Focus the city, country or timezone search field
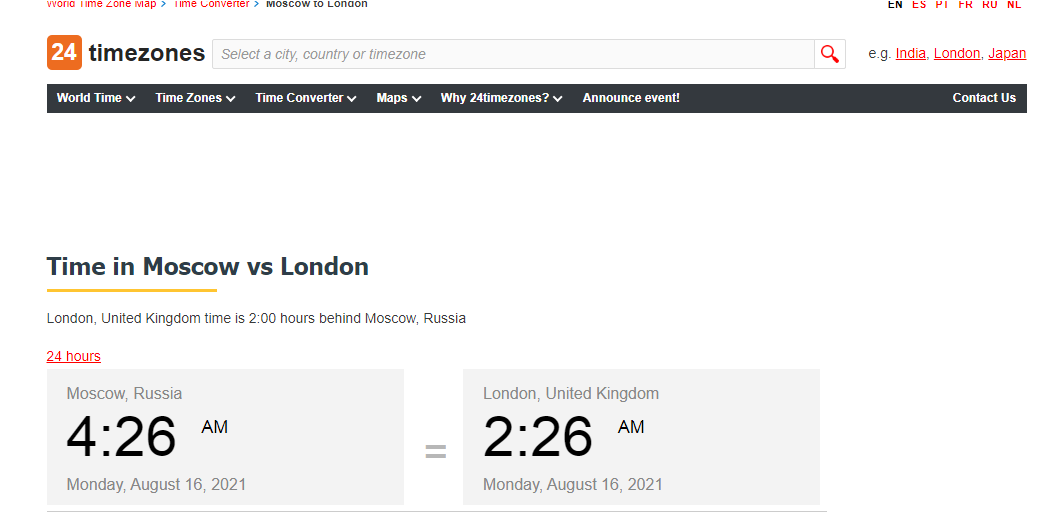This screenshot has height=526, width=1062. [x=513, y=54]
